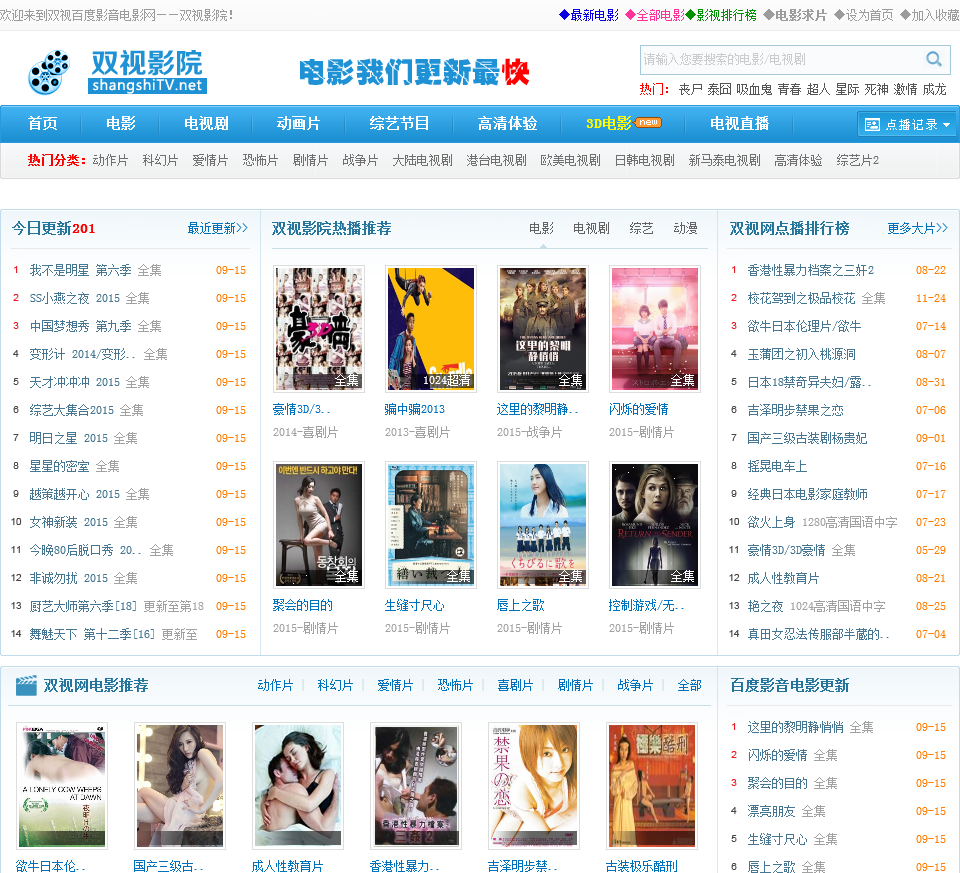This screenshot has height=873, width=960.
Task: Click the 设为首页 top link
Action: pyautogui.click(x=863, y=15)
